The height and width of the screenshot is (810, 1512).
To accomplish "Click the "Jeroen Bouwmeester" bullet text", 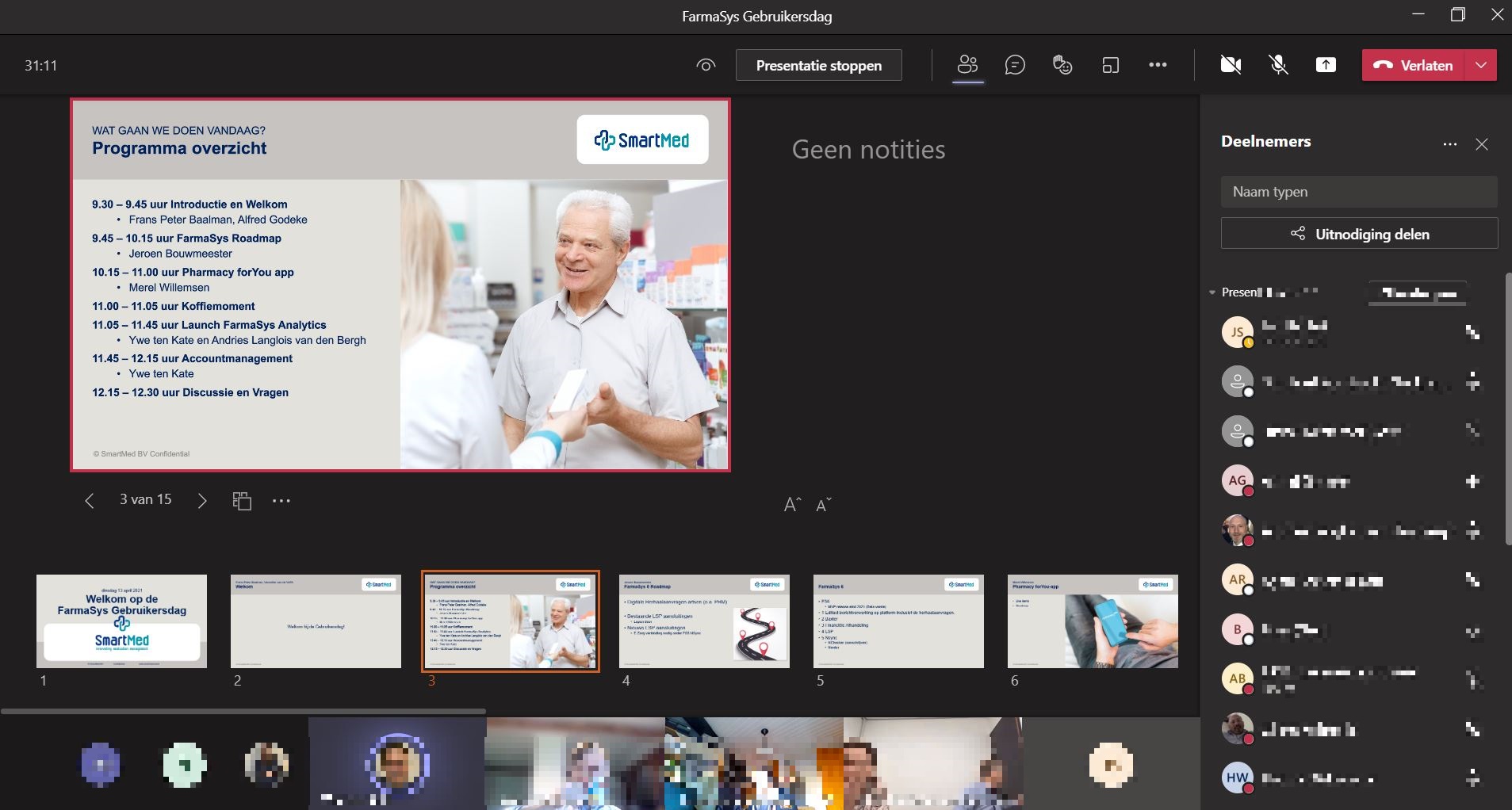I will 180,254.
